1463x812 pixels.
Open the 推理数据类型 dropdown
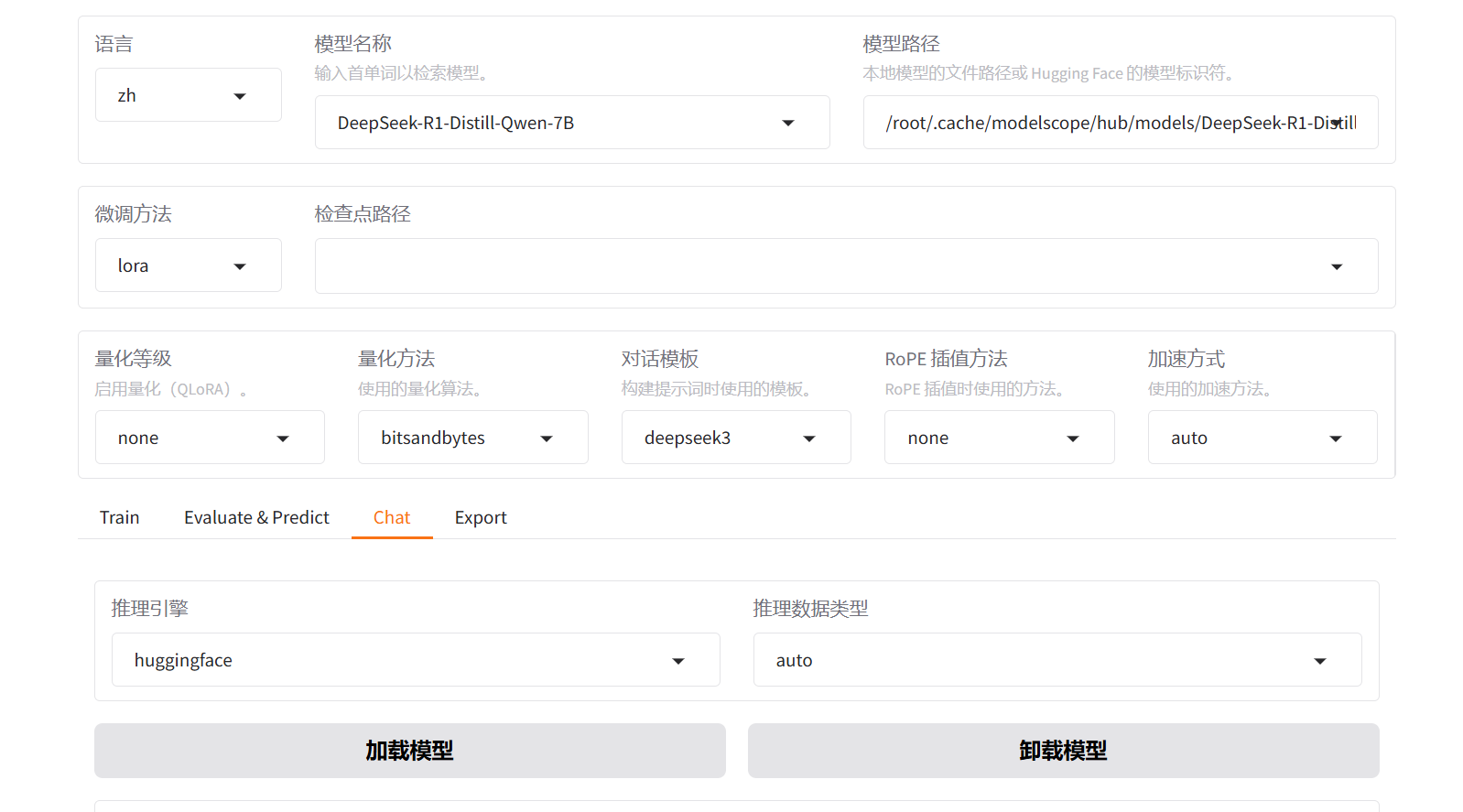(x=1057, y=660)
